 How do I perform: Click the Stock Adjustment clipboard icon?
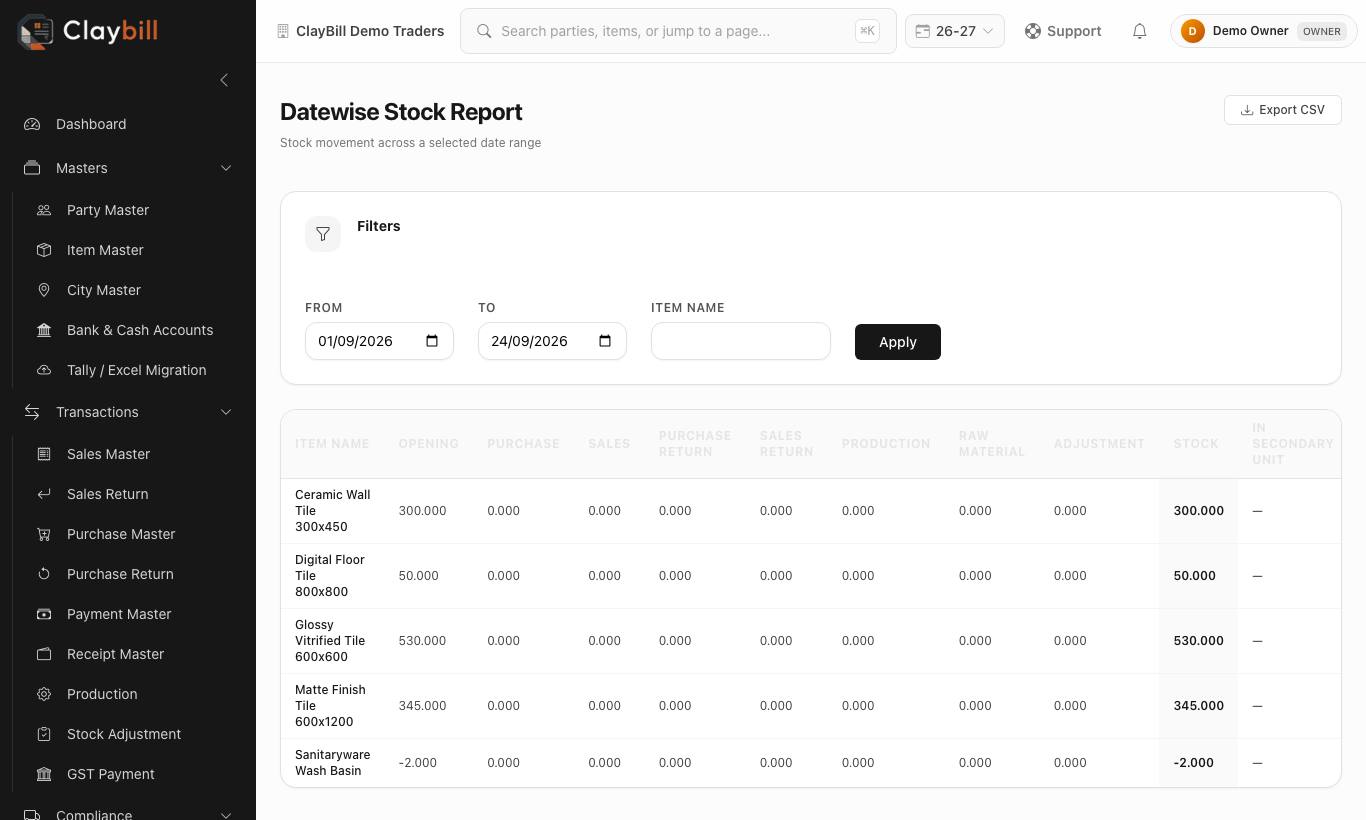[x=44, y=734]
